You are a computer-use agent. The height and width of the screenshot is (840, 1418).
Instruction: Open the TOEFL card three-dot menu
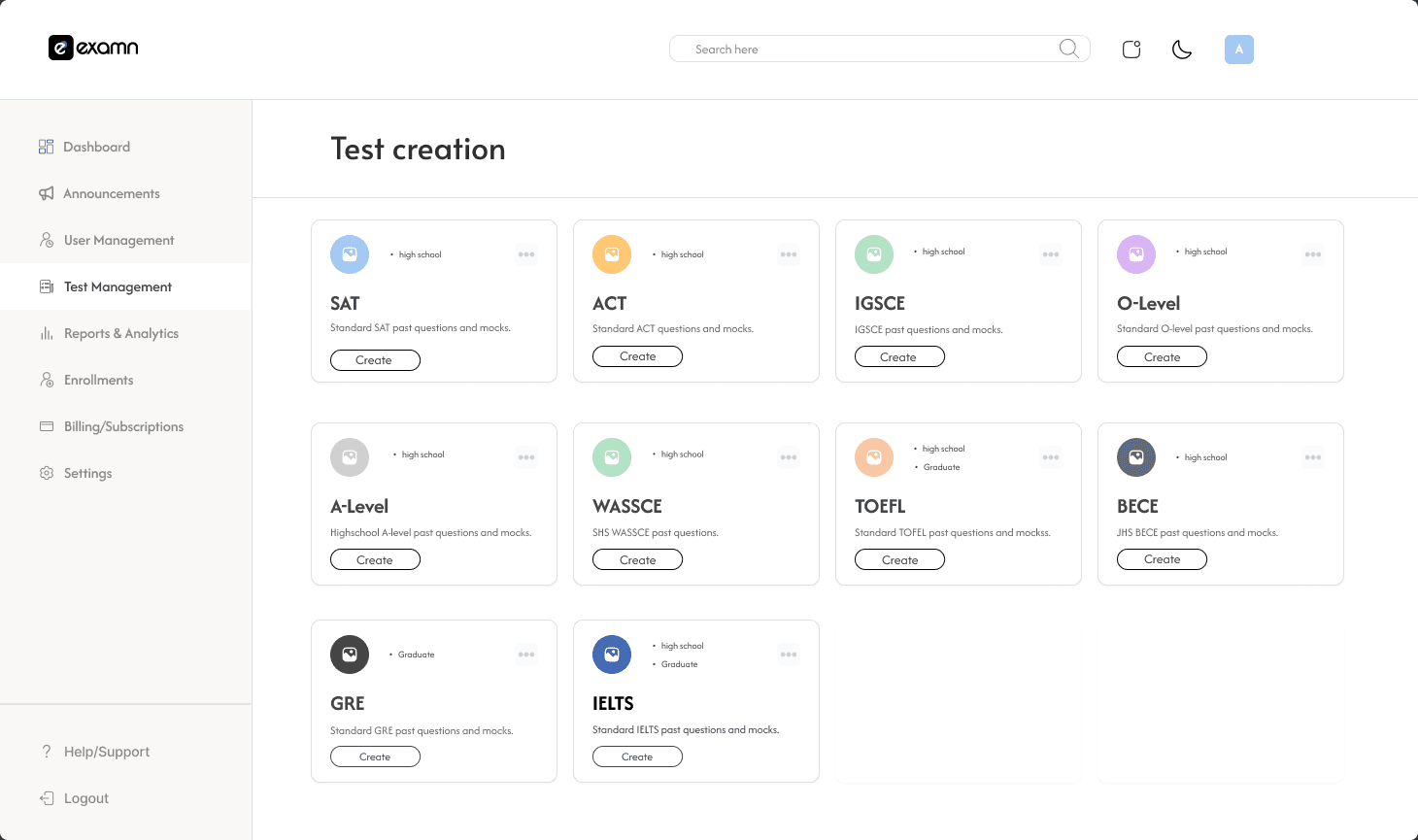coord(1051,456)
